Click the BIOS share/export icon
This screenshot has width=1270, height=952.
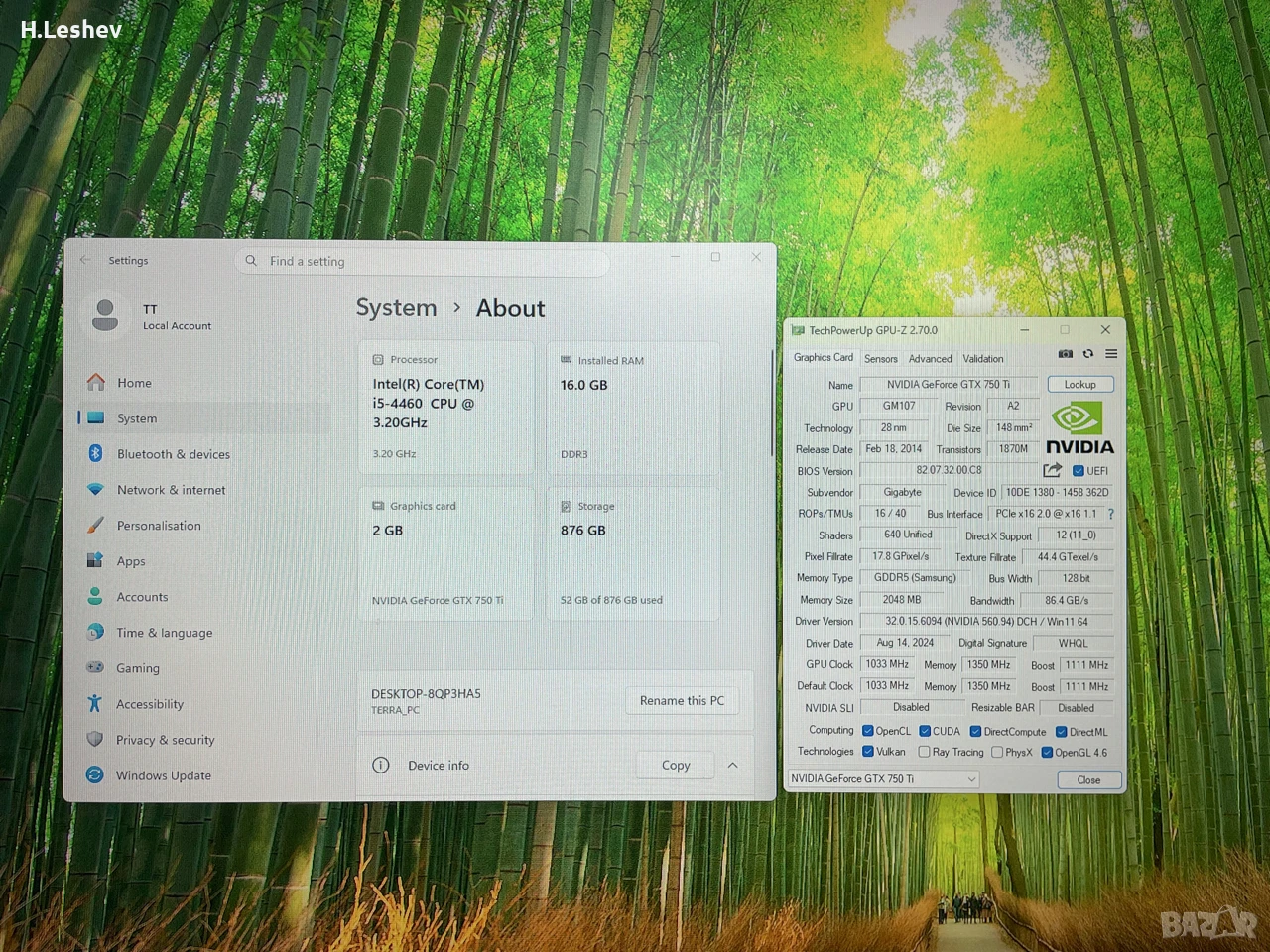tap(1053, 470)
